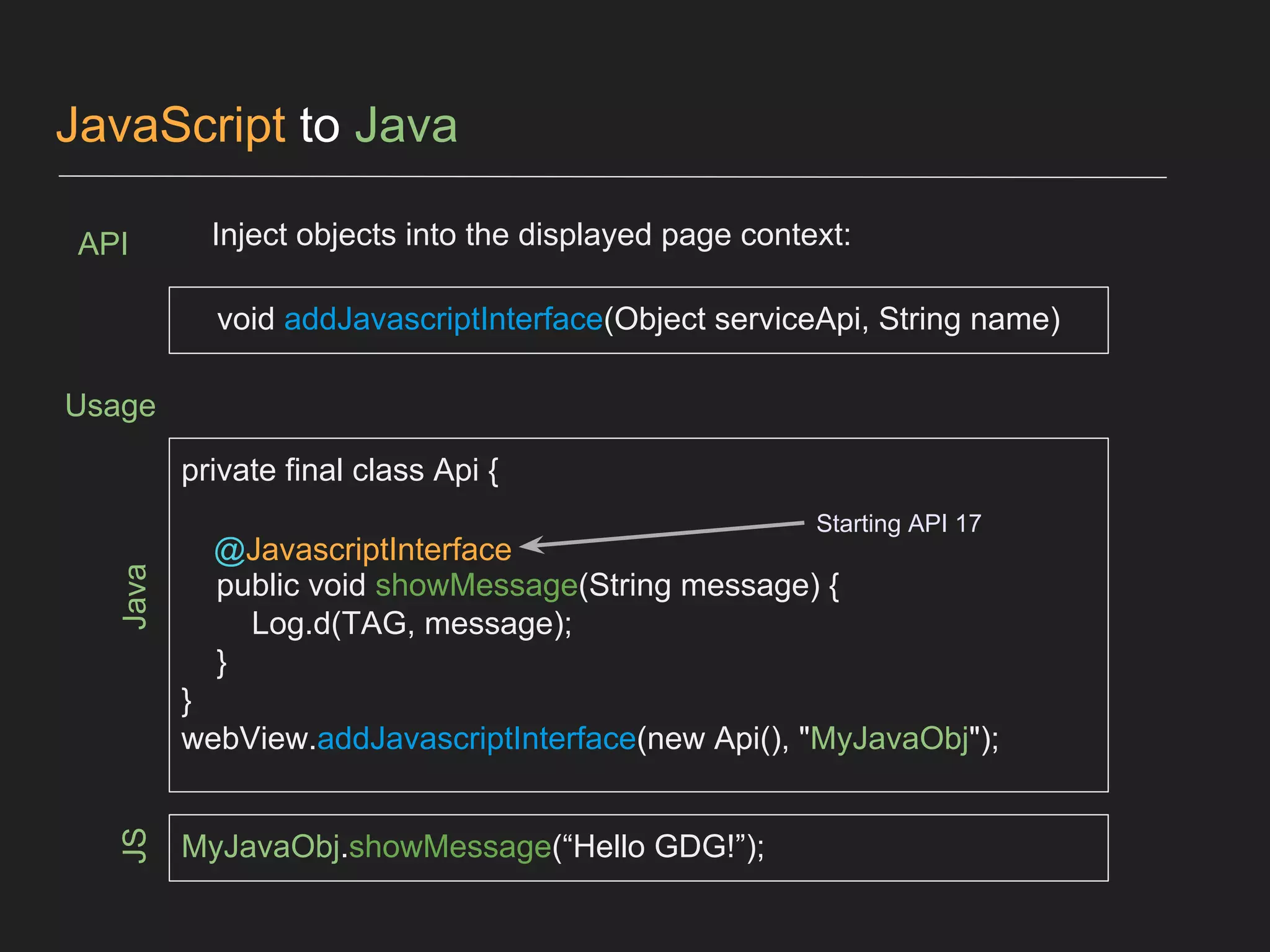Screen dimensions: 1270x952
Task: Click 'webView.' prefix in the Java code
Action: [x=249, y=739]
